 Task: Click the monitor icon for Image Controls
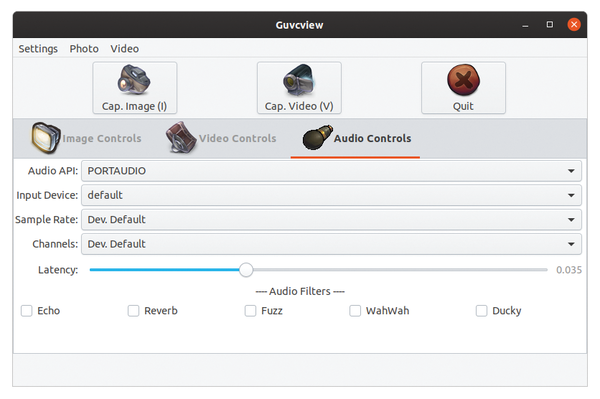click(46, 138)
